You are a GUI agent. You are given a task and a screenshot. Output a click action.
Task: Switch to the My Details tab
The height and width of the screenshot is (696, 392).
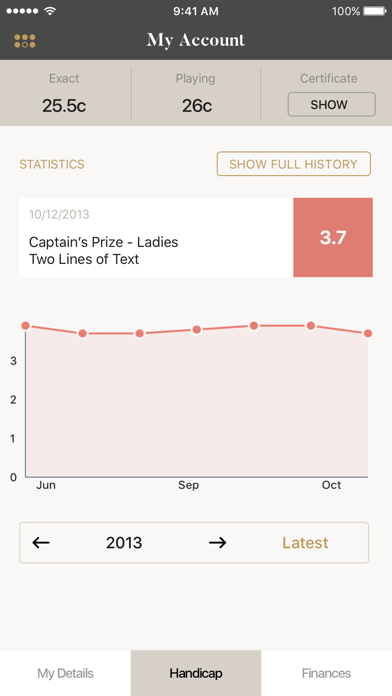(x=65, y=673)
